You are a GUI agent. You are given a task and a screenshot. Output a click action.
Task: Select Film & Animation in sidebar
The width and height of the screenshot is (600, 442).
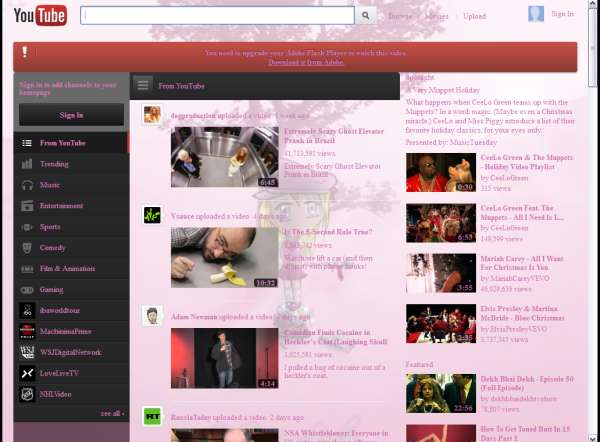pos(71,268)
